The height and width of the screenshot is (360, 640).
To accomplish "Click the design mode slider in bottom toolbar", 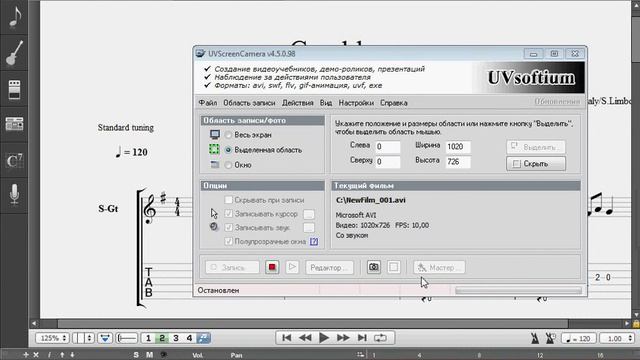I will (x=127, y=338).
